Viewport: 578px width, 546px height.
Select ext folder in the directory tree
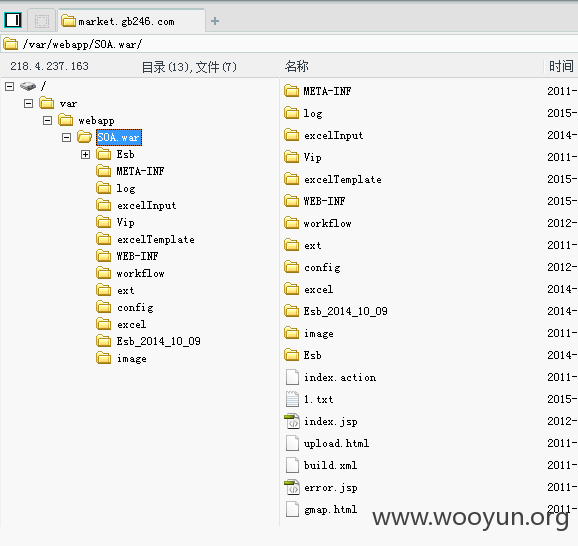[126, 291]
